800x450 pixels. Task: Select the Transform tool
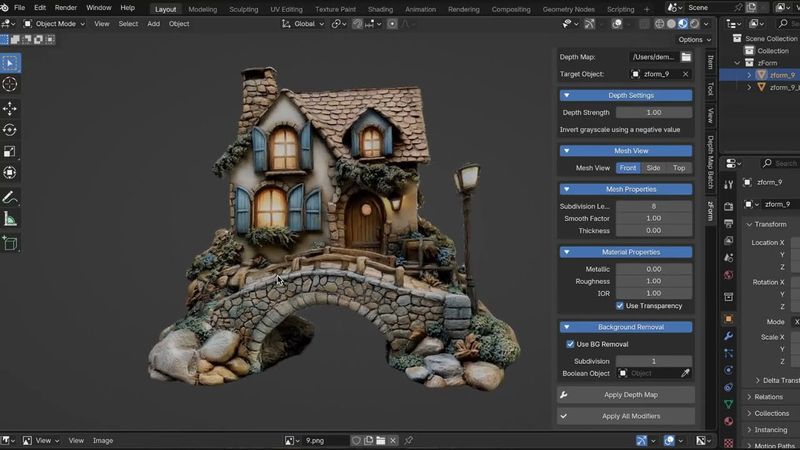[10, 172]
